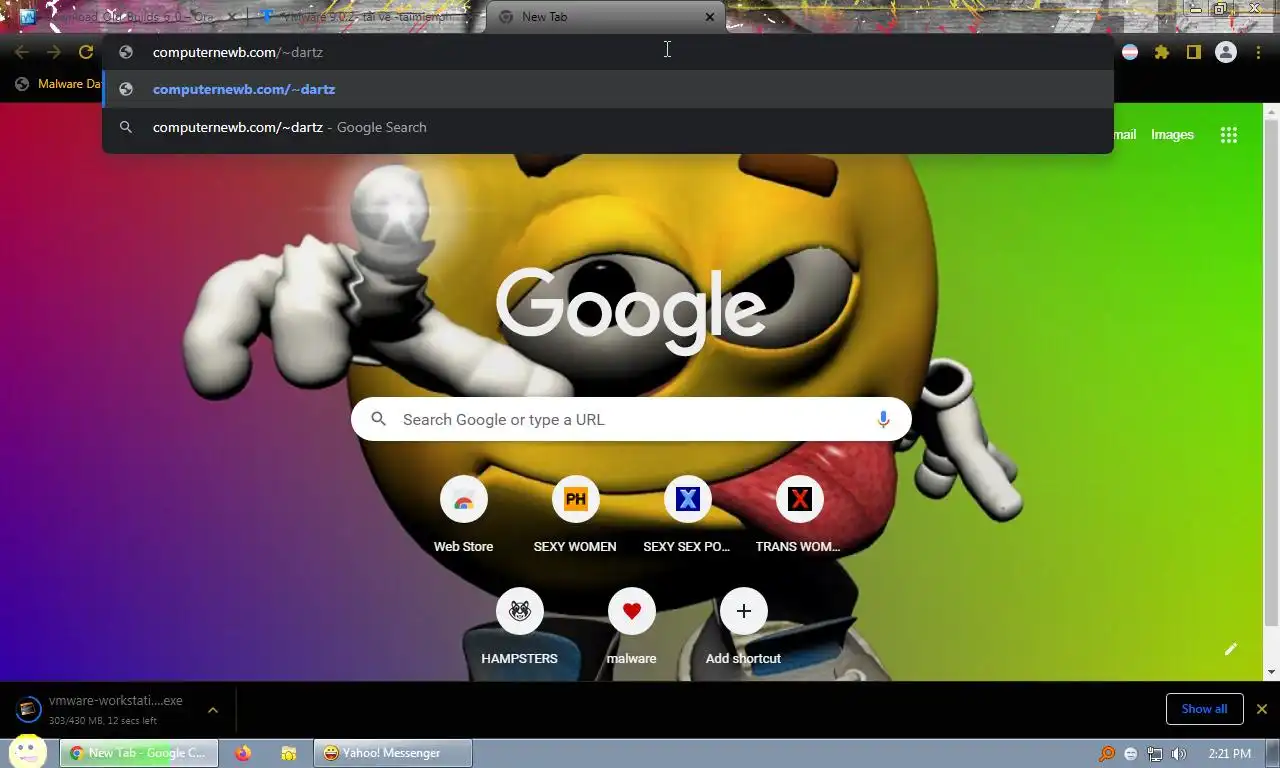Open the Google apps grid

tap(1229, 135)
